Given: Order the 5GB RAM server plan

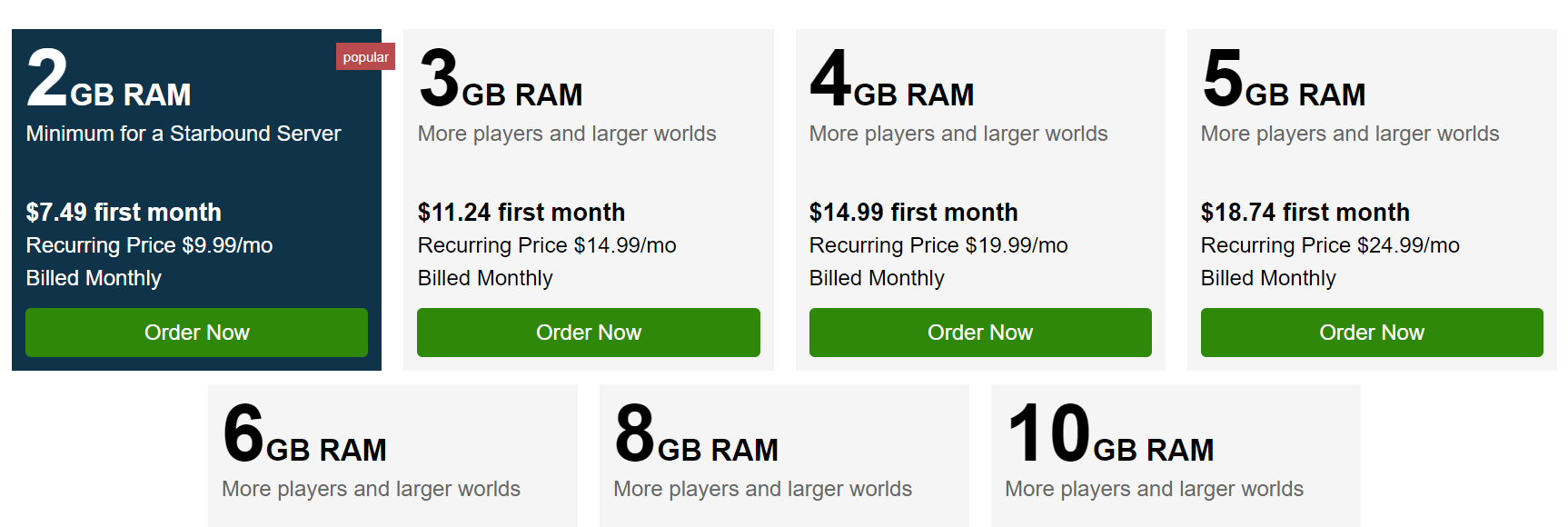Looking at the screenshot, I should coord(1371,333).
